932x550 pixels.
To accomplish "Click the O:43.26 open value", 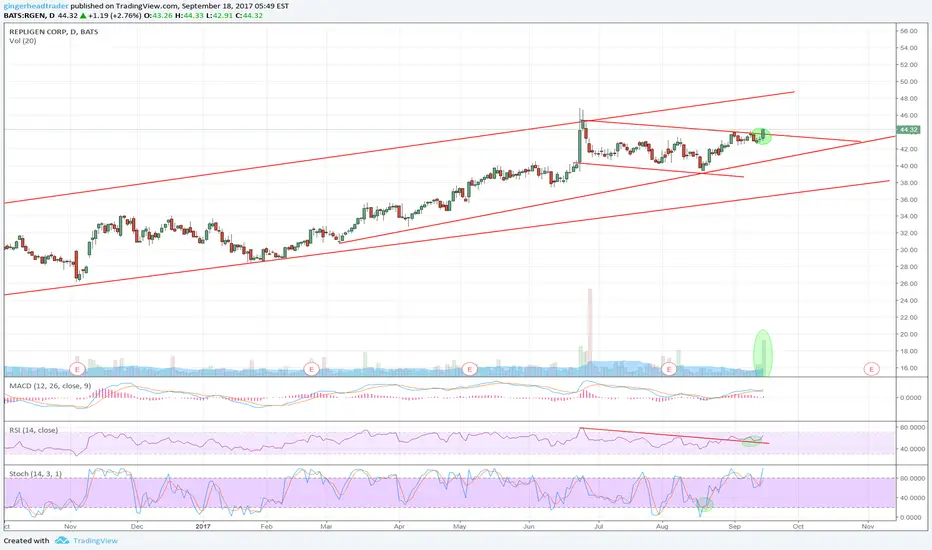I will coord(158,15).
